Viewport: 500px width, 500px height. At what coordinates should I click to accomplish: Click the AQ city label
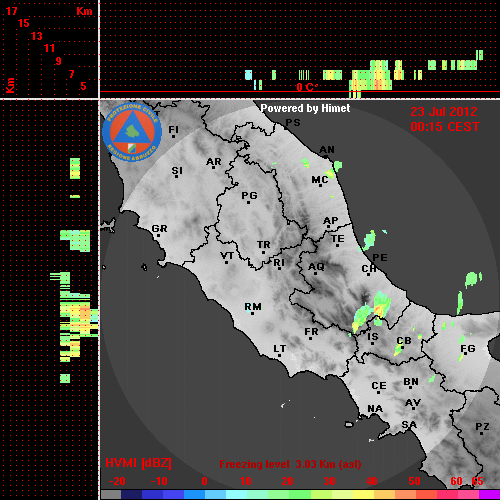tap(316, 267)
